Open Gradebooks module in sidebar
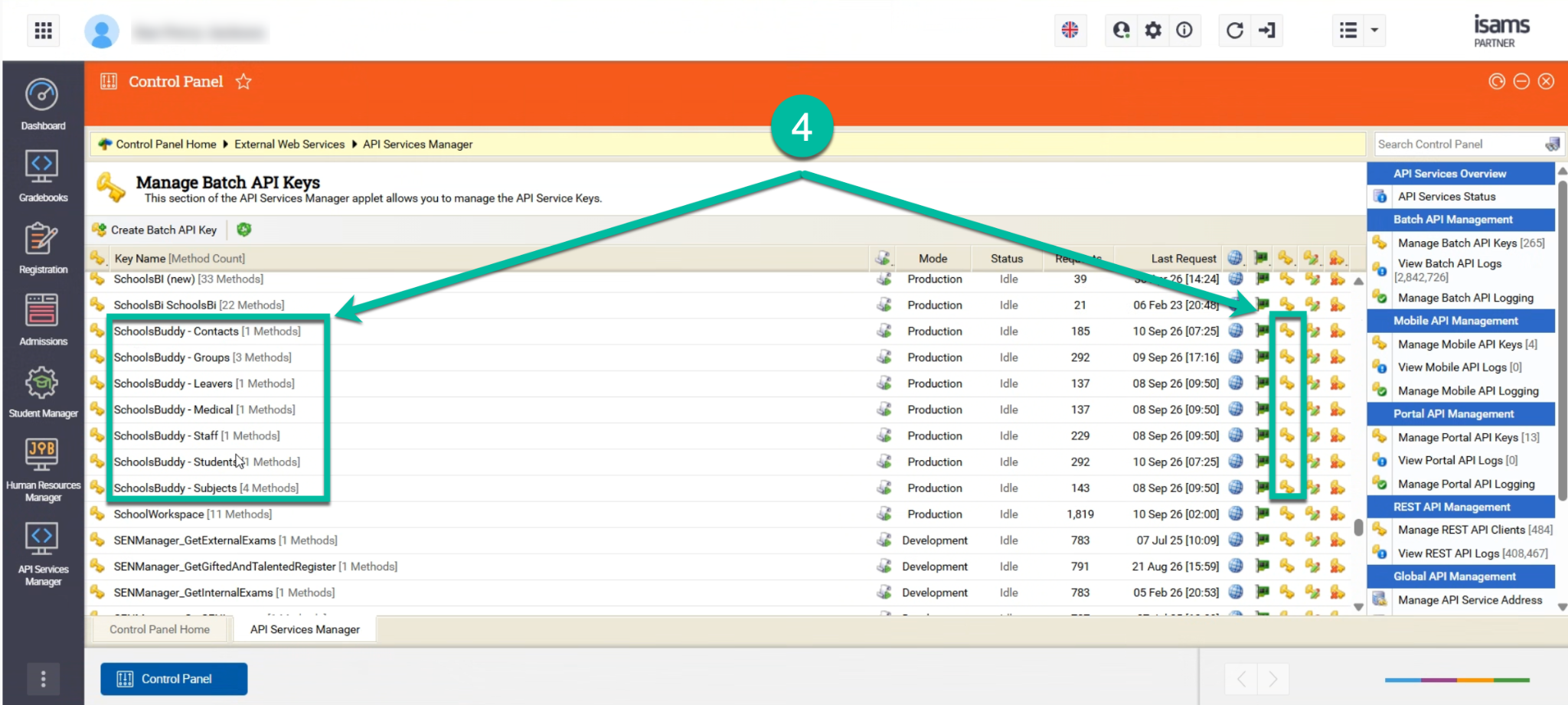This screenshot has width=1568, height=705. click(x=43, y=177)
